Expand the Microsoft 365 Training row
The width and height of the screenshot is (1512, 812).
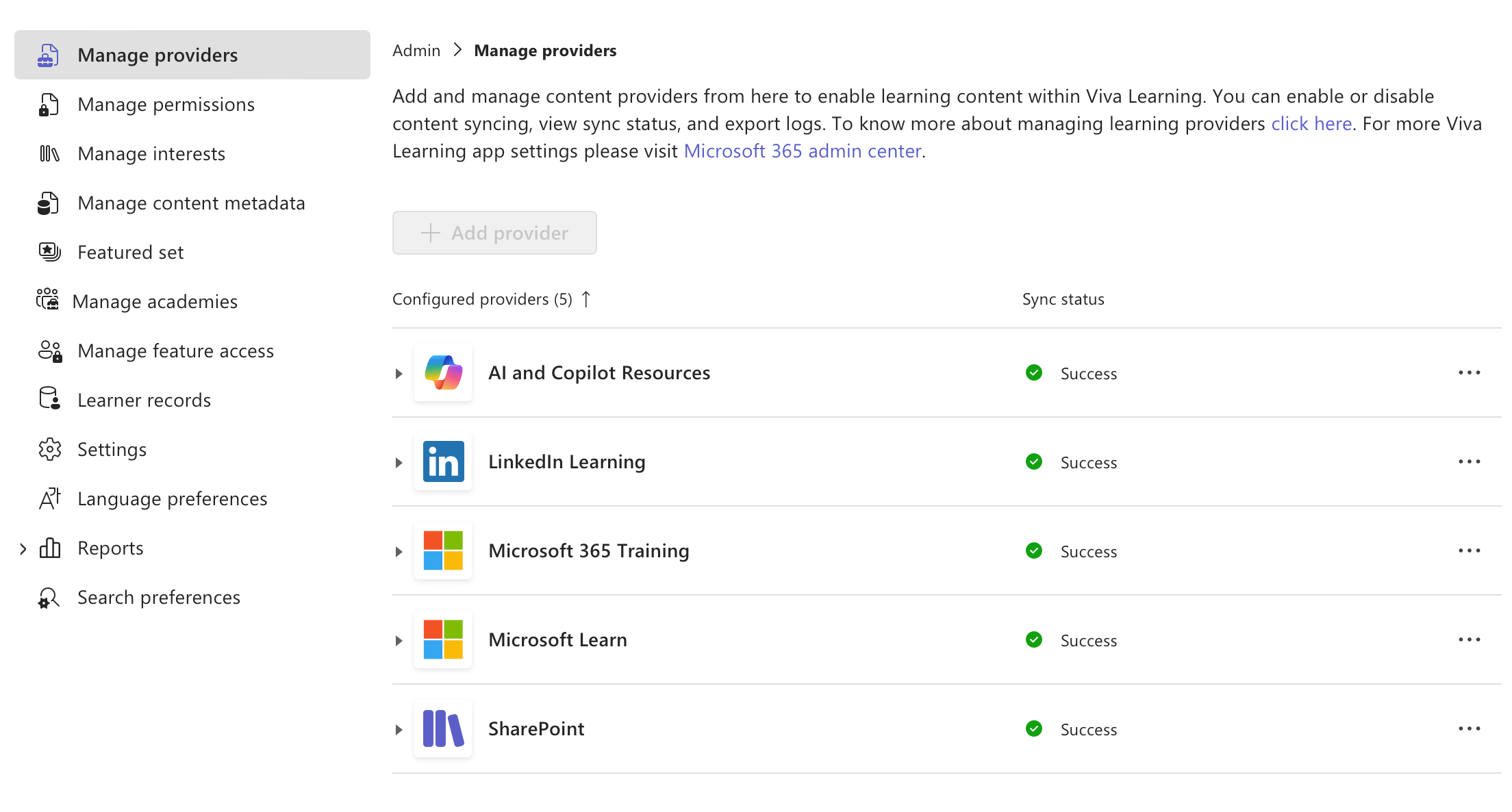[x=399, y=551]
